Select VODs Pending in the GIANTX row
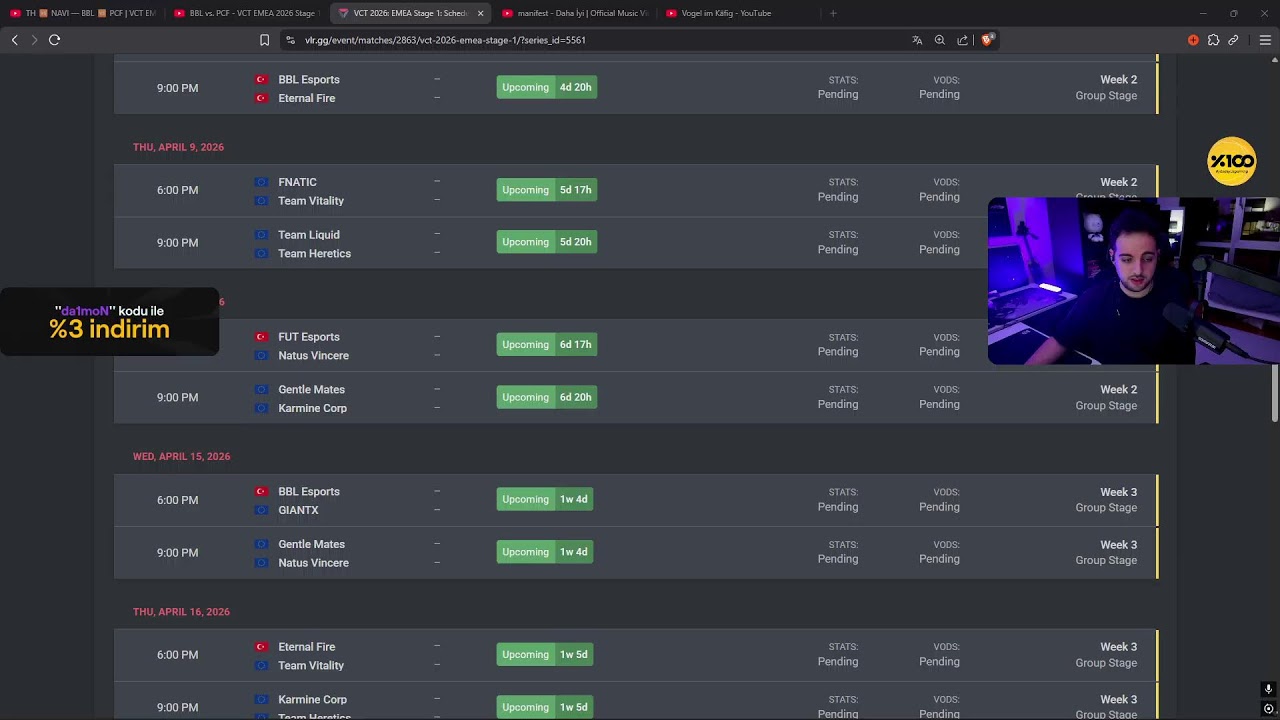The width and height of the screenshot is (1280, 720). 939,500
